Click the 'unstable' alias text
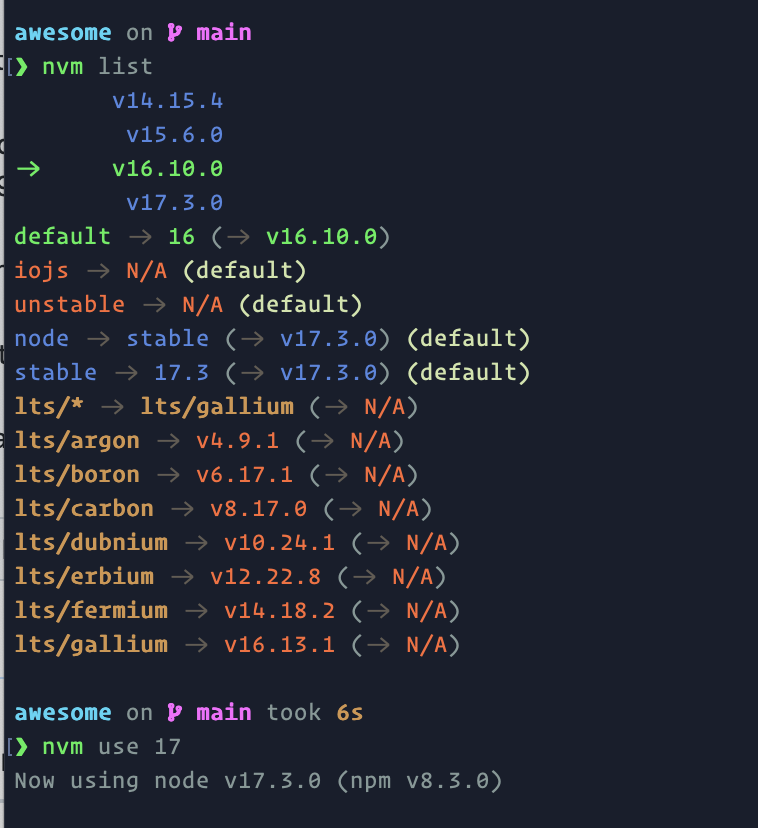This screenshot has width=758, height=828. click(x=69, y=305)
